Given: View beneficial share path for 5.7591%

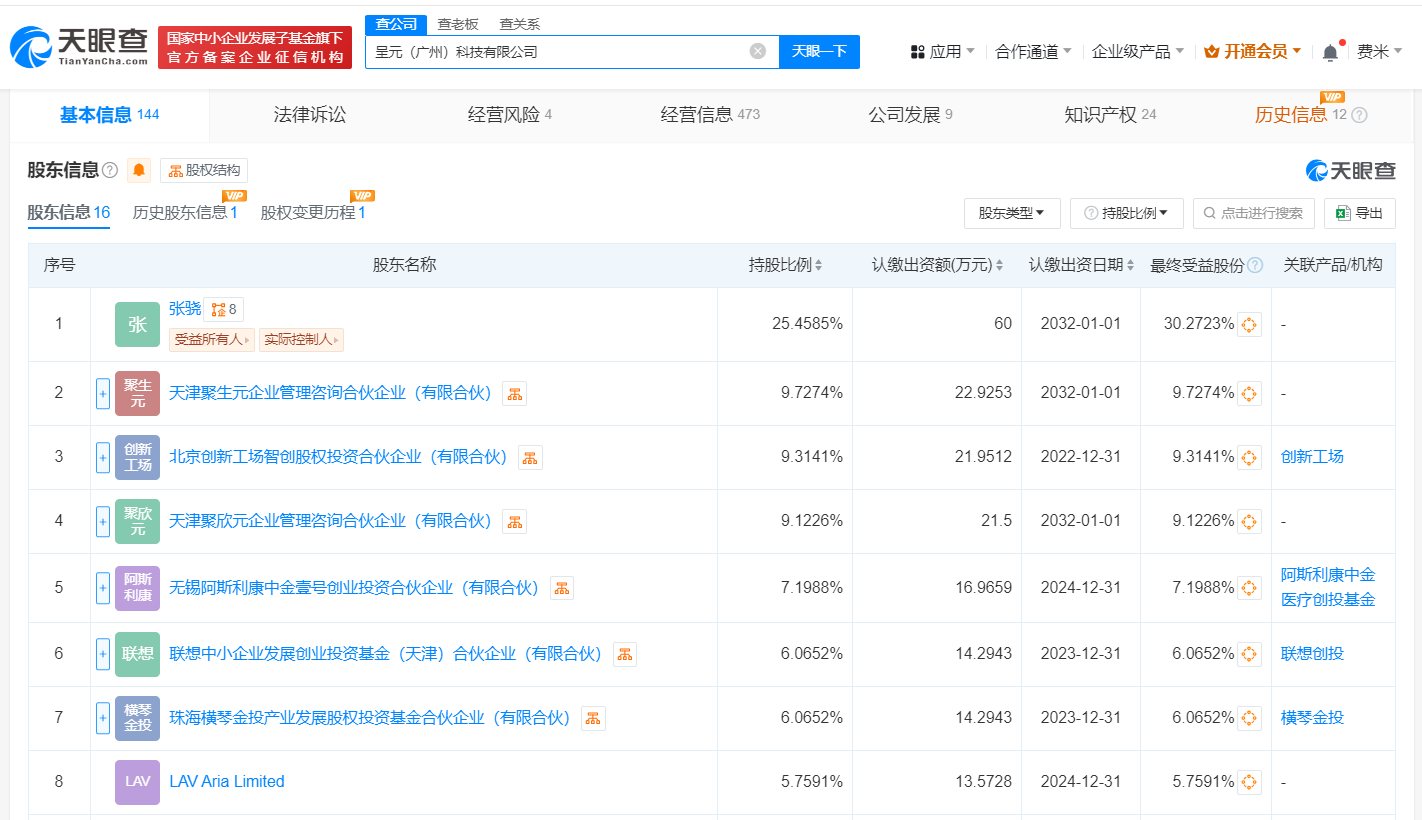Looking at the screenshot, I should [1249, 782].
